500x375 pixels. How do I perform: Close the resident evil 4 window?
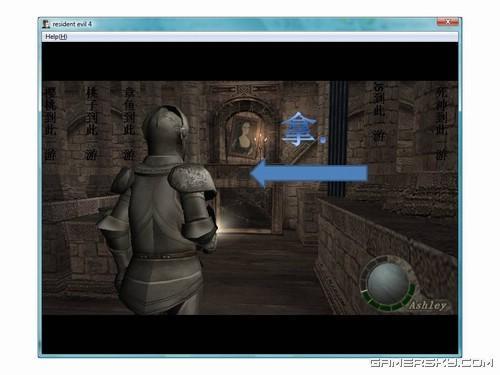point(447,22)
